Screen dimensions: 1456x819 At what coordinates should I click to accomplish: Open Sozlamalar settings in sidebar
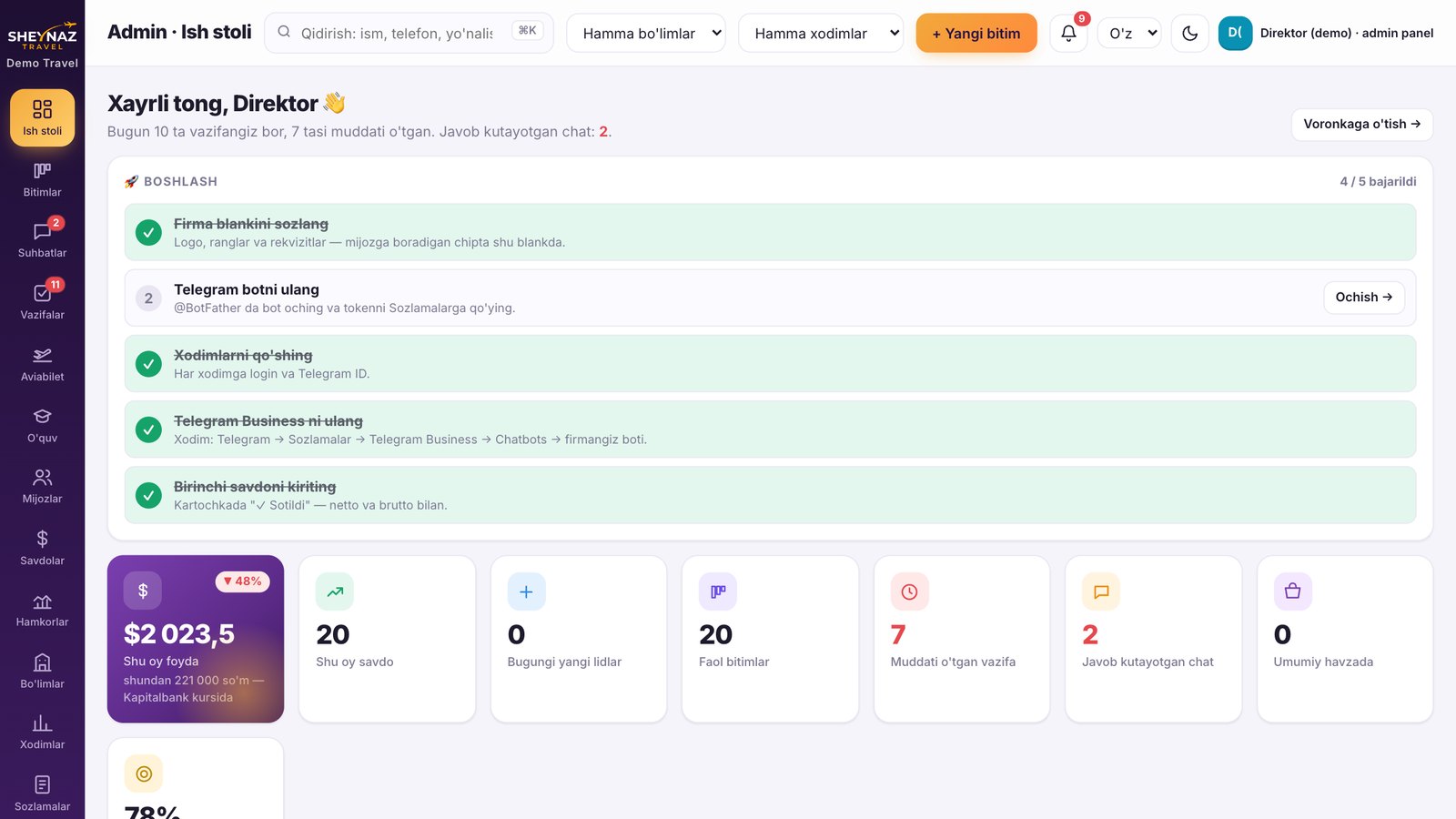[42, 794]
